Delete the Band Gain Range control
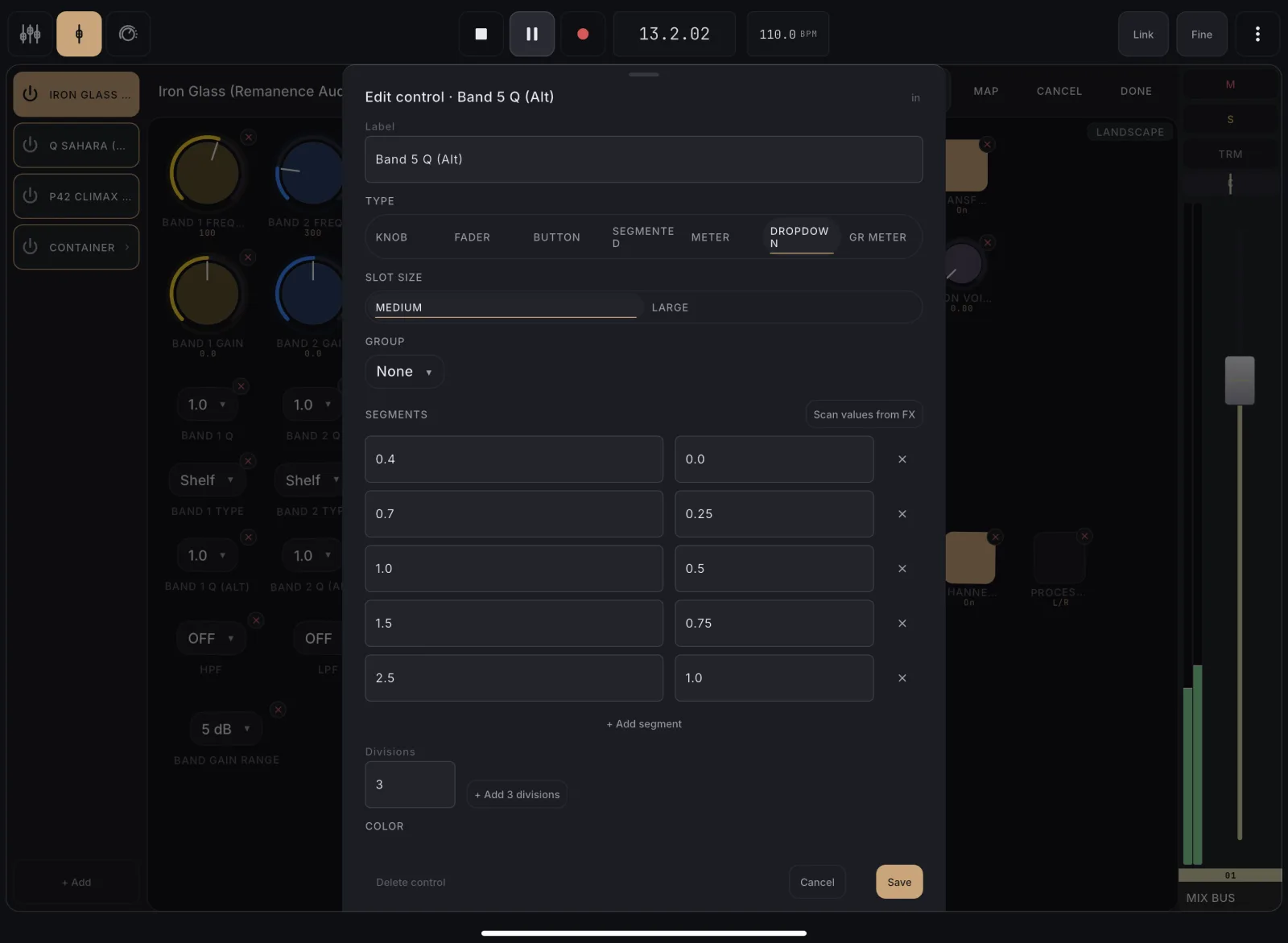Viewport: 1288px width, 943px height. [x=279, y=710]
